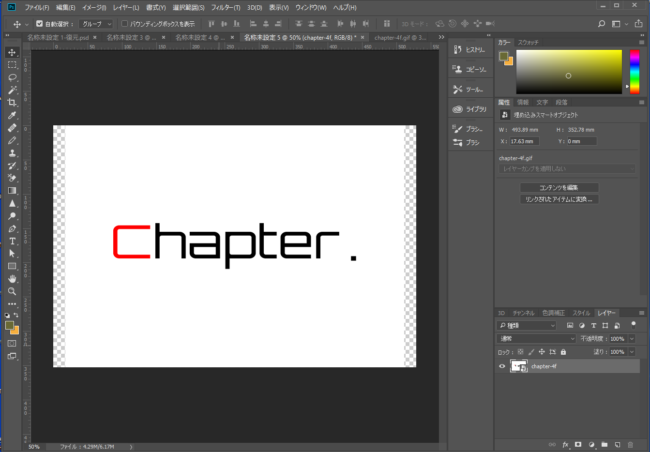
Task: Hide the chapter-4f layer eye icon
Action: tap(502, 366)
